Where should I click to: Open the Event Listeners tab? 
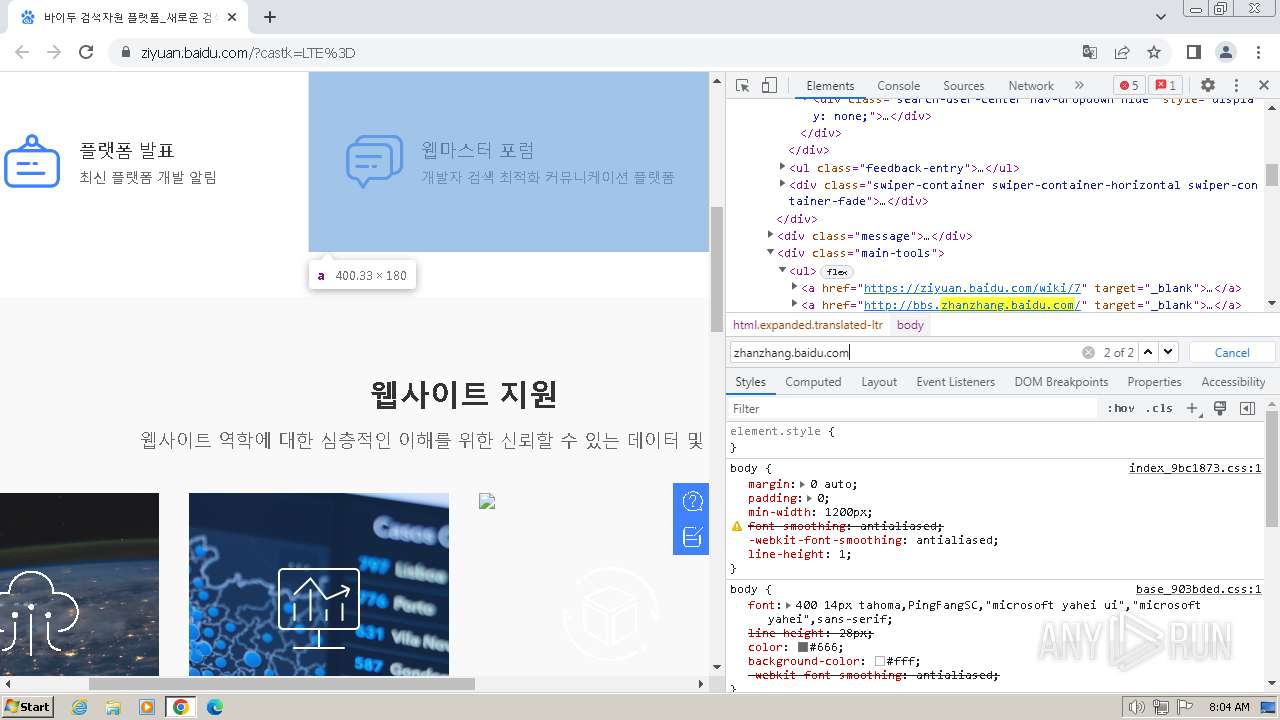pyautogui.click(x=955, y=382)
